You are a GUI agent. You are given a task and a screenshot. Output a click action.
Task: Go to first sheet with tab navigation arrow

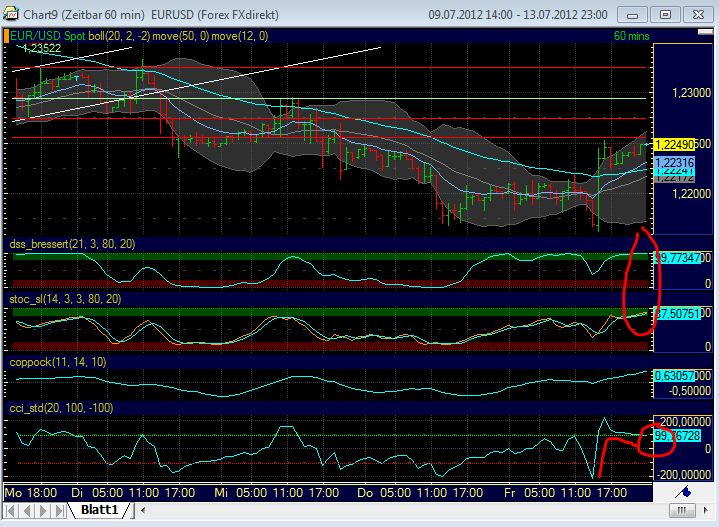[11, 510]
